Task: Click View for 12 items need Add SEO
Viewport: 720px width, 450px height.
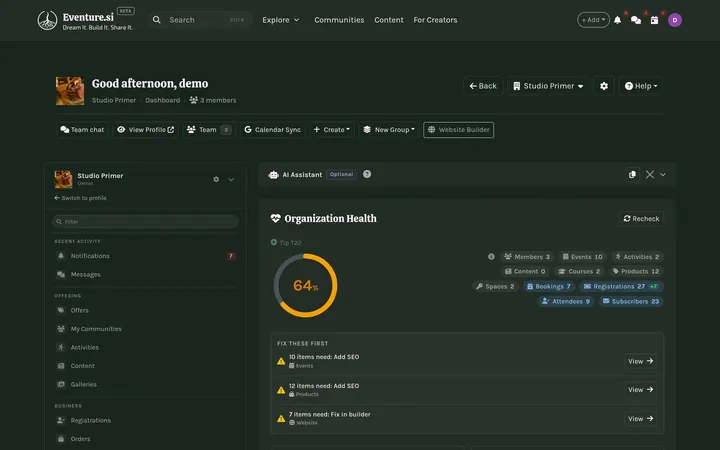Action: click(641, 390)
